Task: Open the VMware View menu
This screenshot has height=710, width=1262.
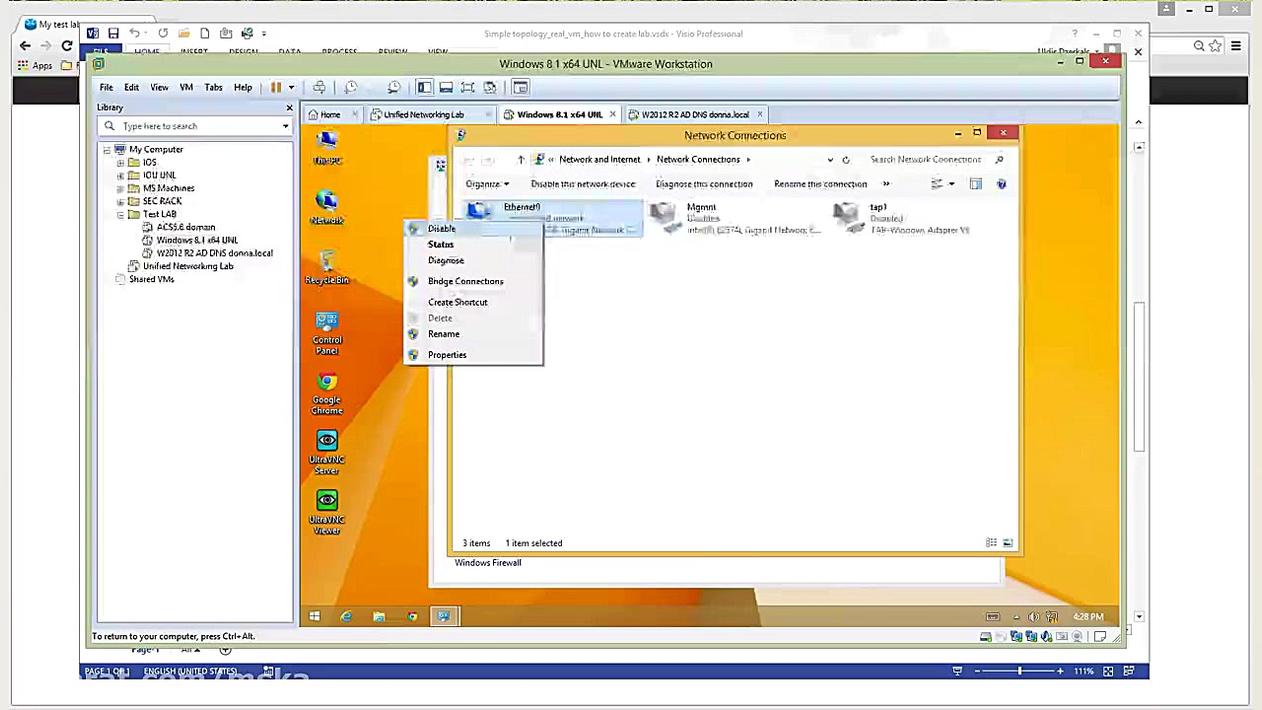Action: 159,87
